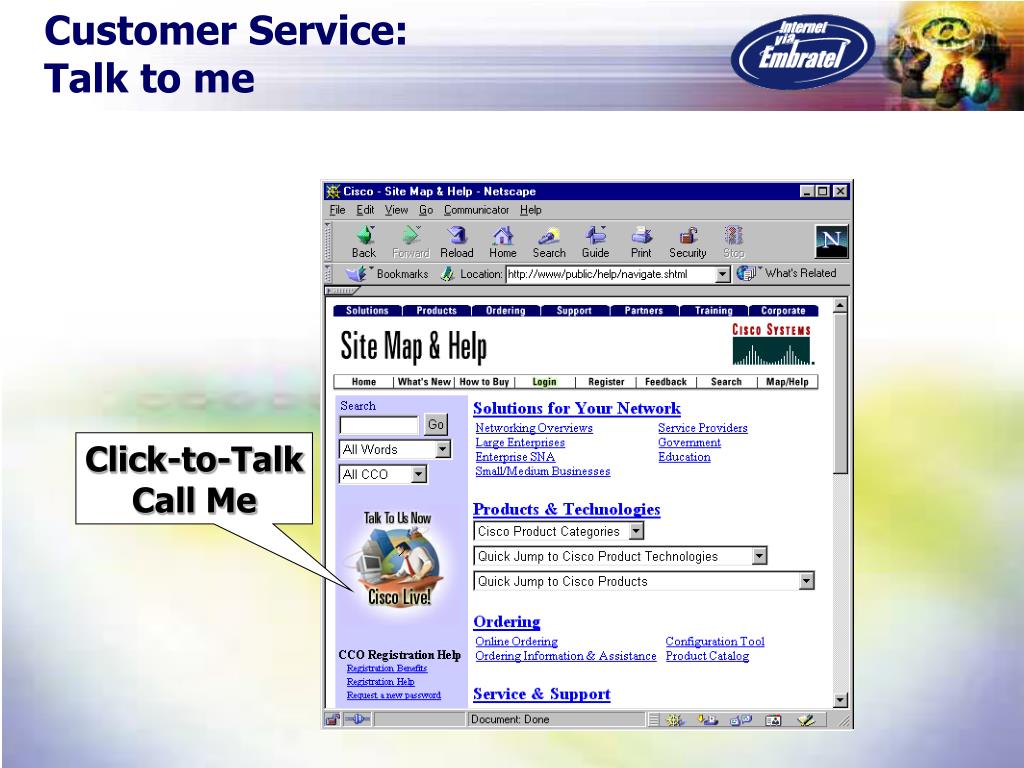
Task: Click the Go search button
Action: (436, 425)
